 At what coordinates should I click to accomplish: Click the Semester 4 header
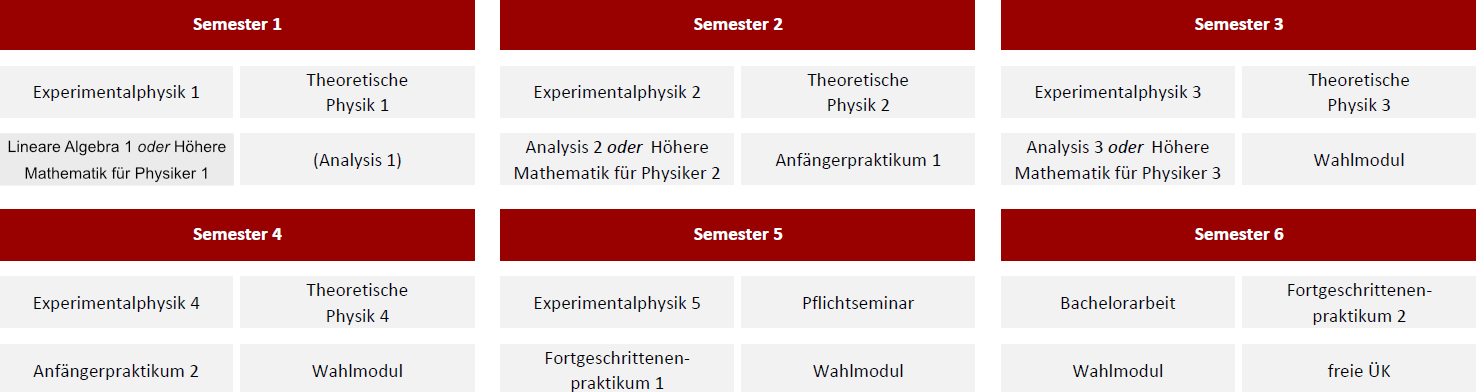tap(237, 234)
